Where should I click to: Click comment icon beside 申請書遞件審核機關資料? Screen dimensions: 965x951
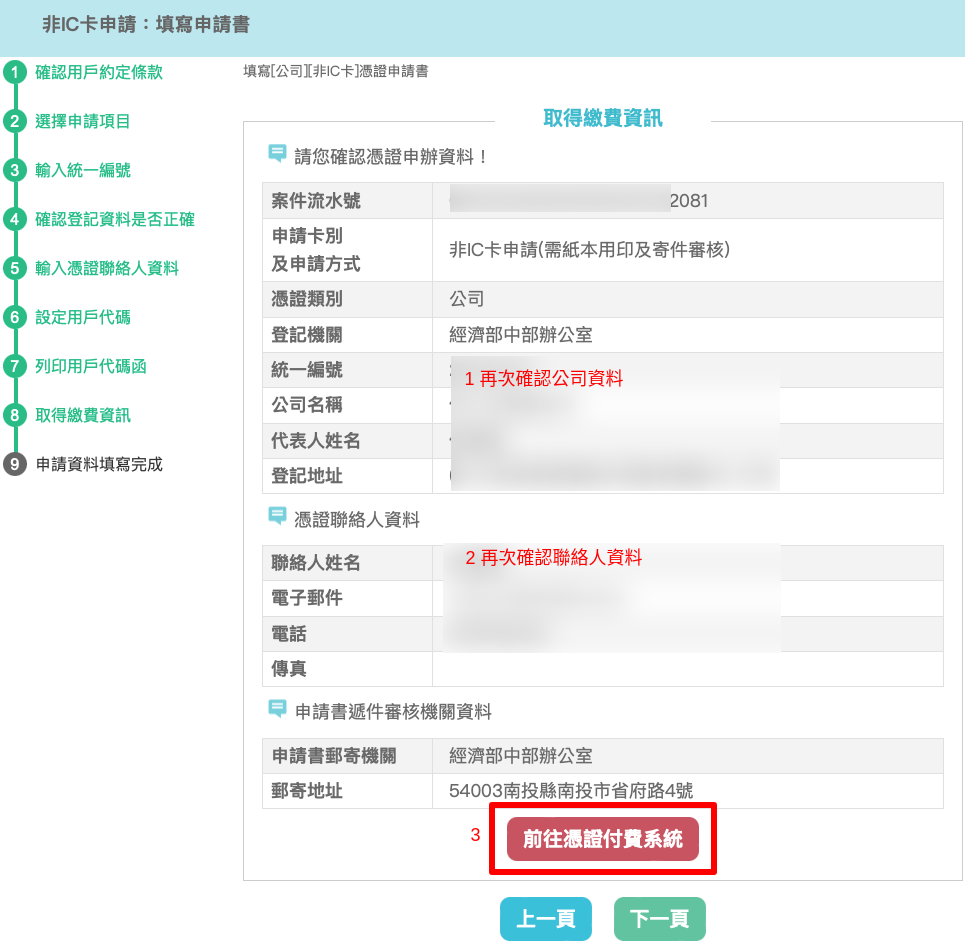click(278, 708)
